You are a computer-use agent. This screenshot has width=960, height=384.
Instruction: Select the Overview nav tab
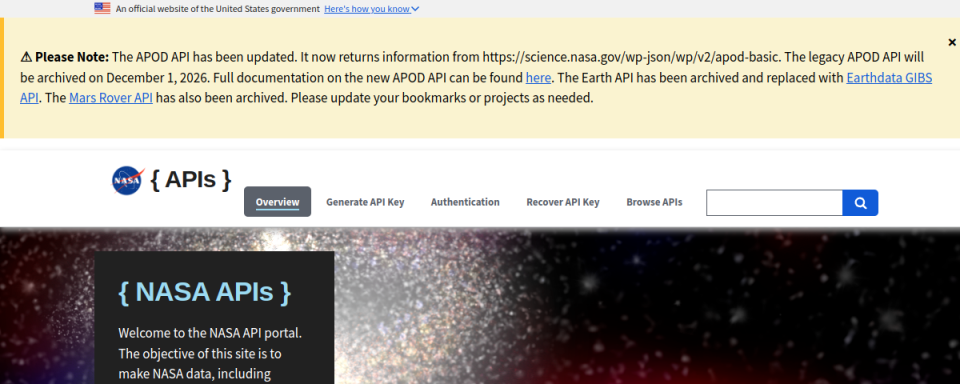pyautogui.click(x=277, y=201)
